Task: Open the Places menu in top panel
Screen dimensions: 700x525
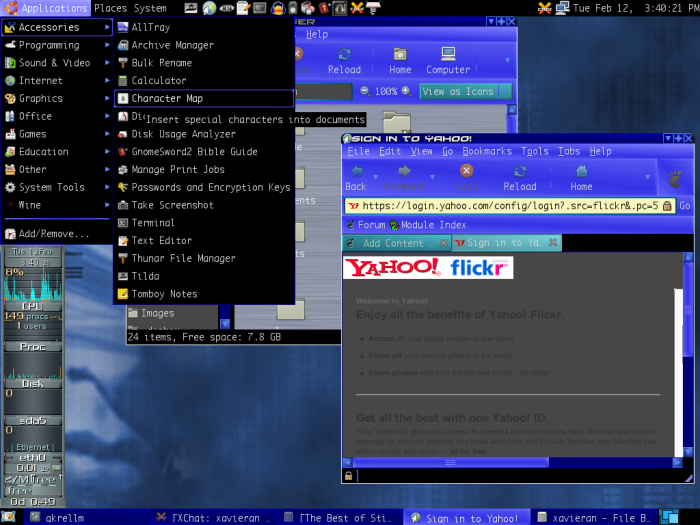Action: [110, 8]
